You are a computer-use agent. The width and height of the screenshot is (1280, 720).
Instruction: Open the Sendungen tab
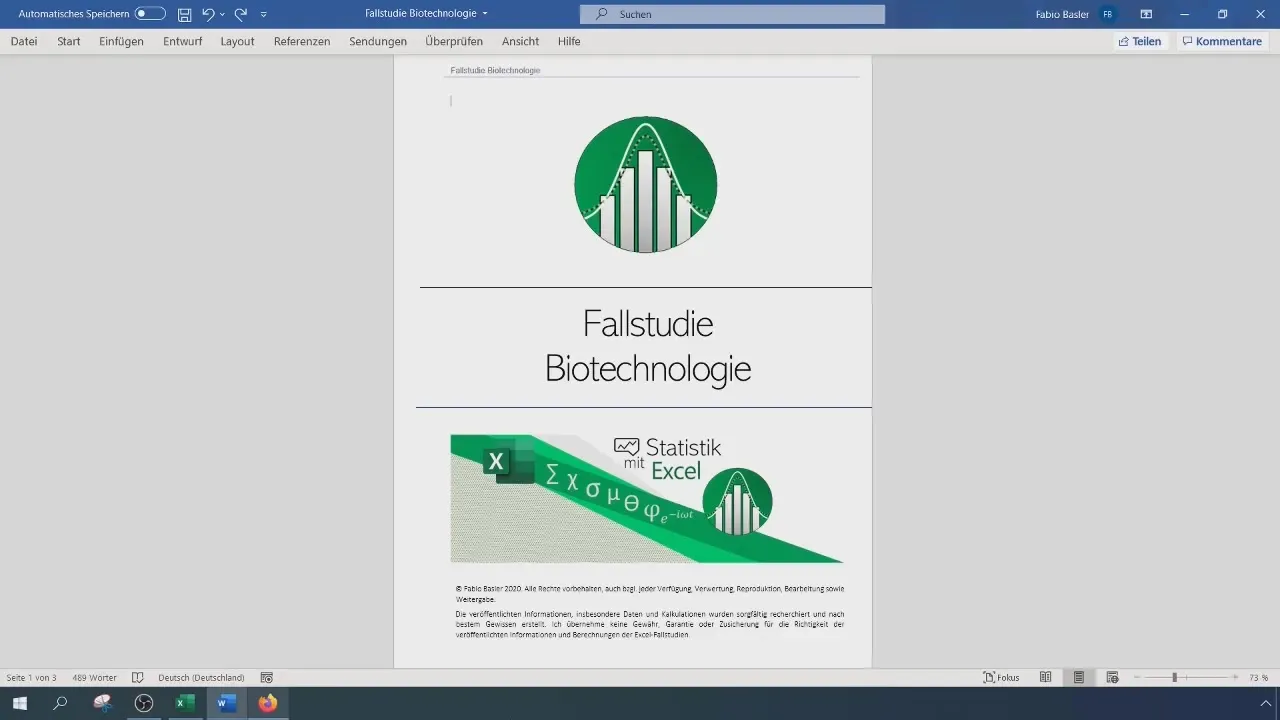(x=378, y=41)
